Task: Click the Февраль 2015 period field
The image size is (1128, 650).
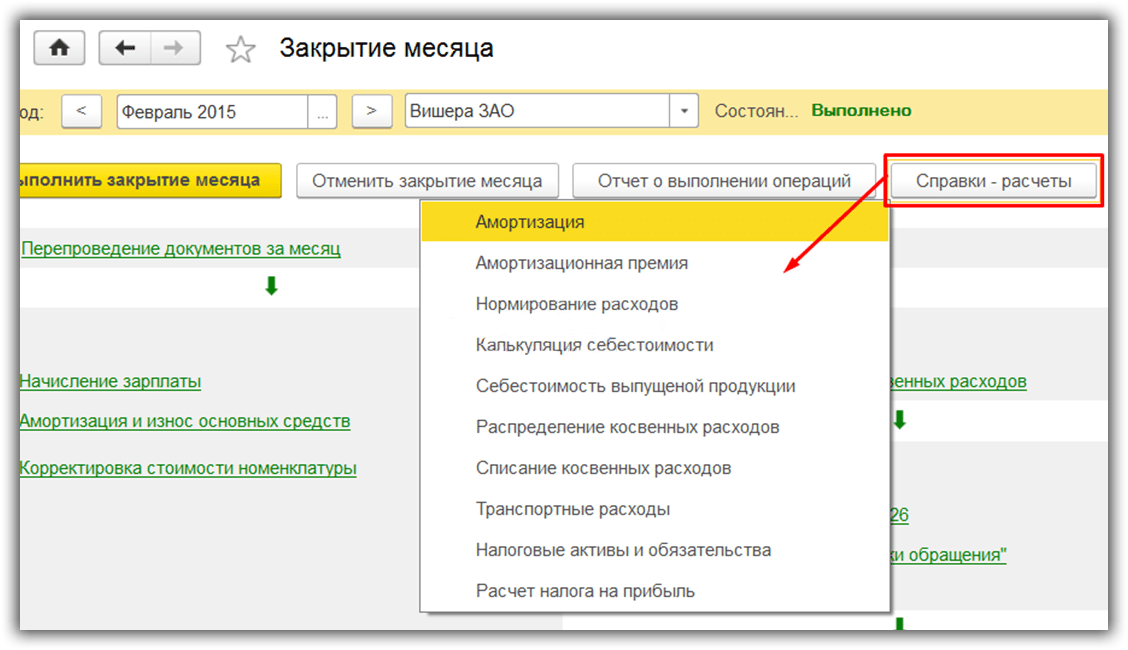Action: (212, 112)
